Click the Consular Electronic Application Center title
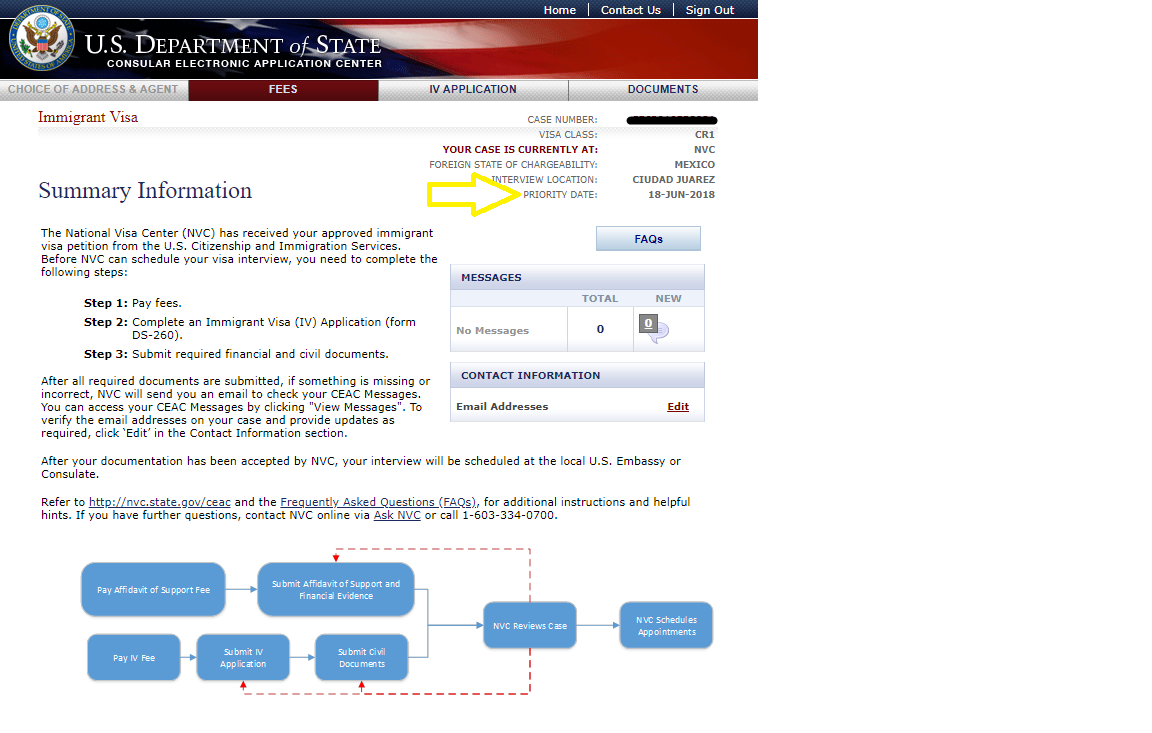Image resolution: width=1152 pixels, height=733 pixels. (244, 64)
